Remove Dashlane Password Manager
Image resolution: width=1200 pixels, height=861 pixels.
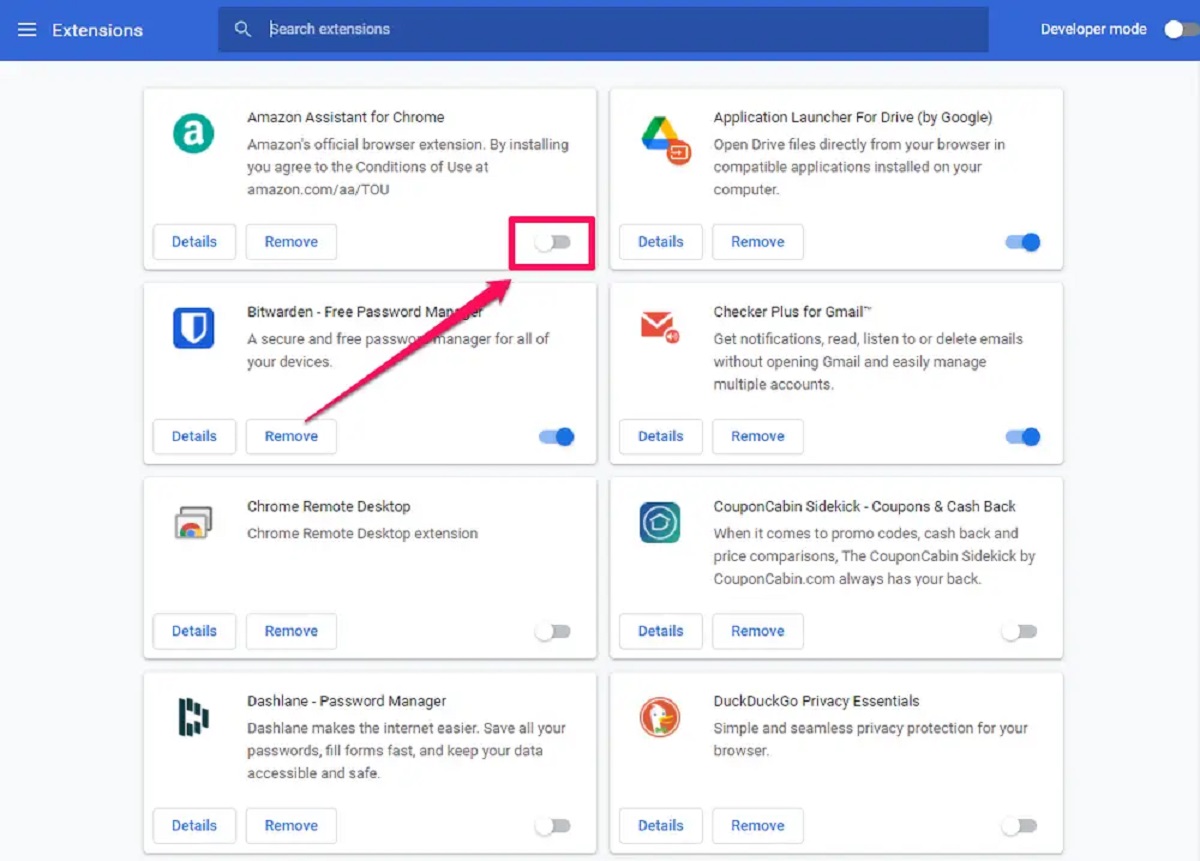291,826
